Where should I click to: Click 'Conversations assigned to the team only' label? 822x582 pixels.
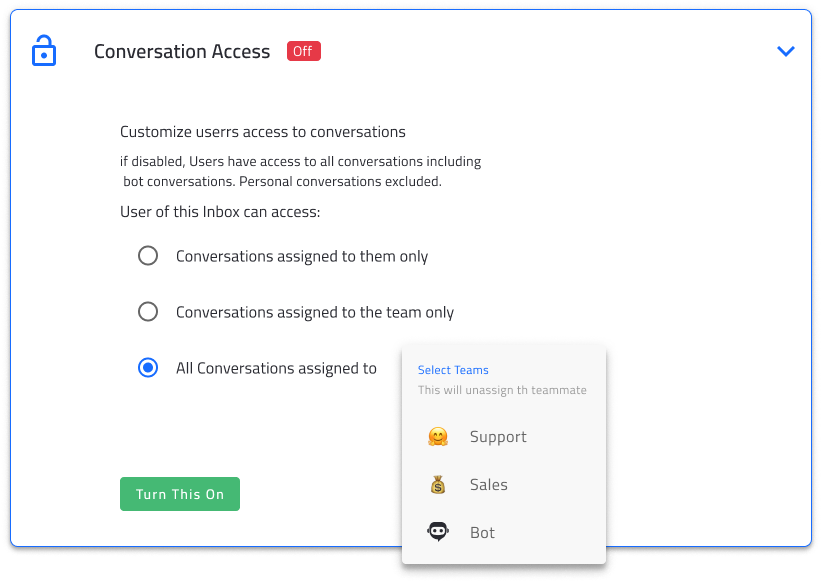[x=315, y=312]
